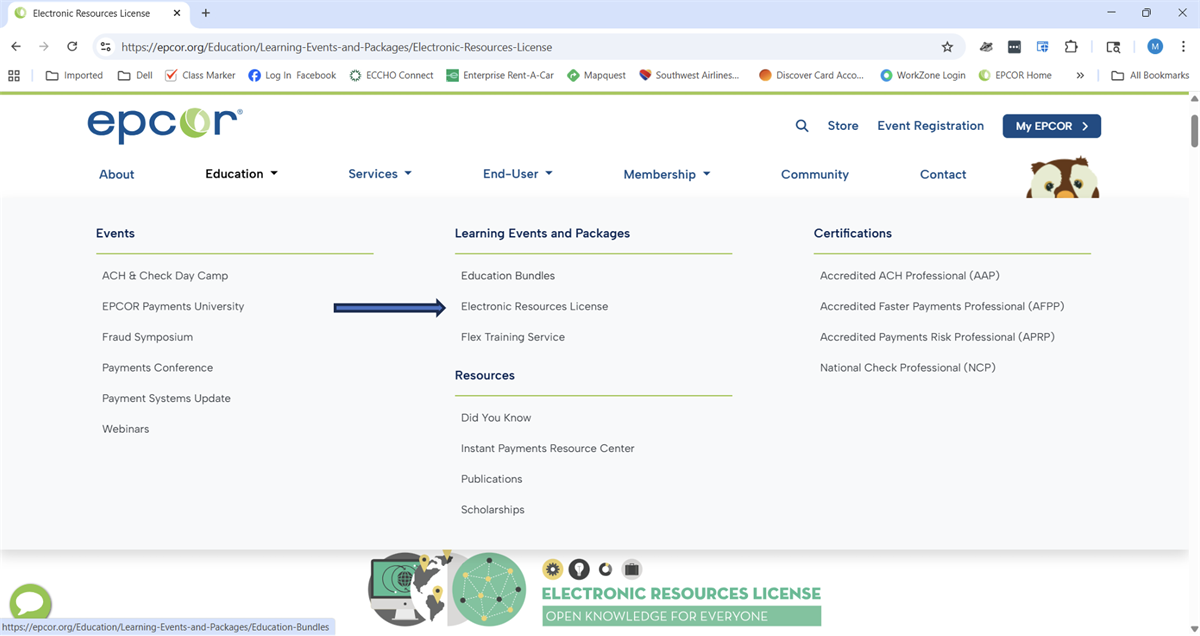Open Payments Conference link
Image resolution: width=1200 pixels, height=636 pixels.
157,368
